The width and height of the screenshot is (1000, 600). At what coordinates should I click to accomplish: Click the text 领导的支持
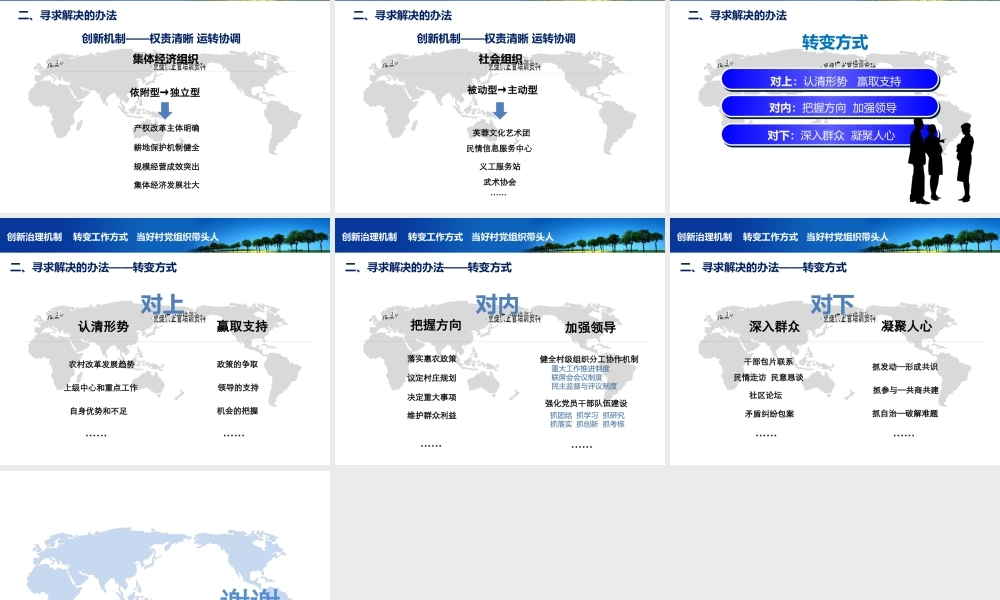[x=238, y=388]
